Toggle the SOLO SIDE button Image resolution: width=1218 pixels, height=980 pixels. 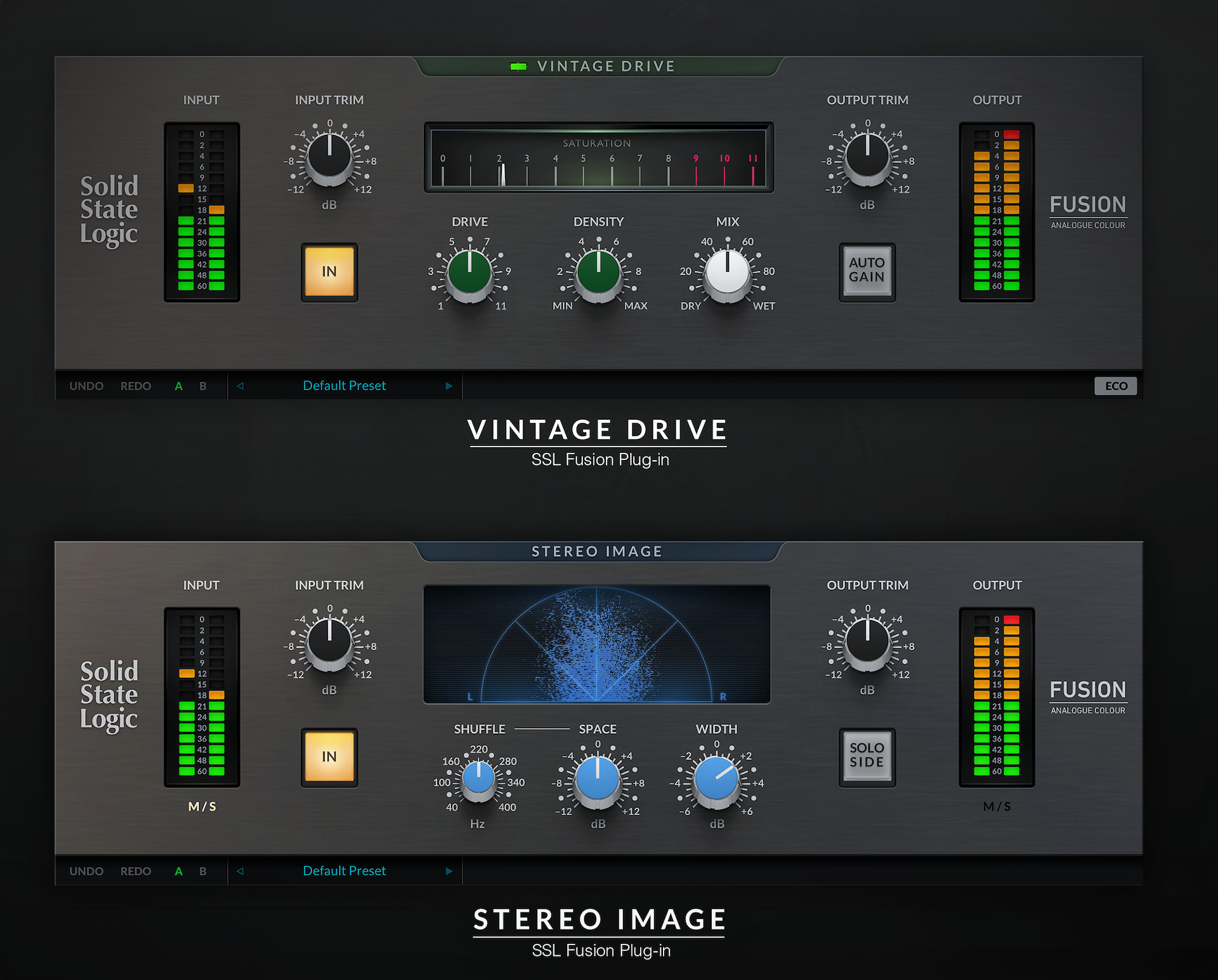click(867, 756)
